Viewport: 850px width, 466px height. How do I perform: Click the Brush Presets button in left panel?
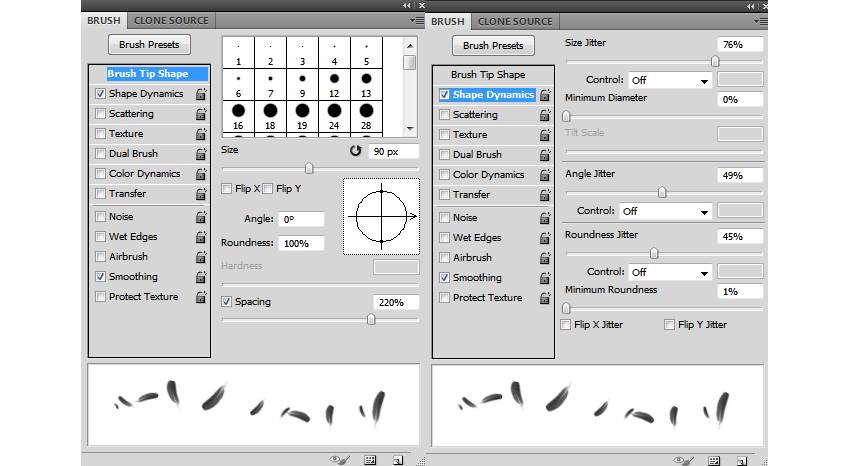tap(149, 45)
